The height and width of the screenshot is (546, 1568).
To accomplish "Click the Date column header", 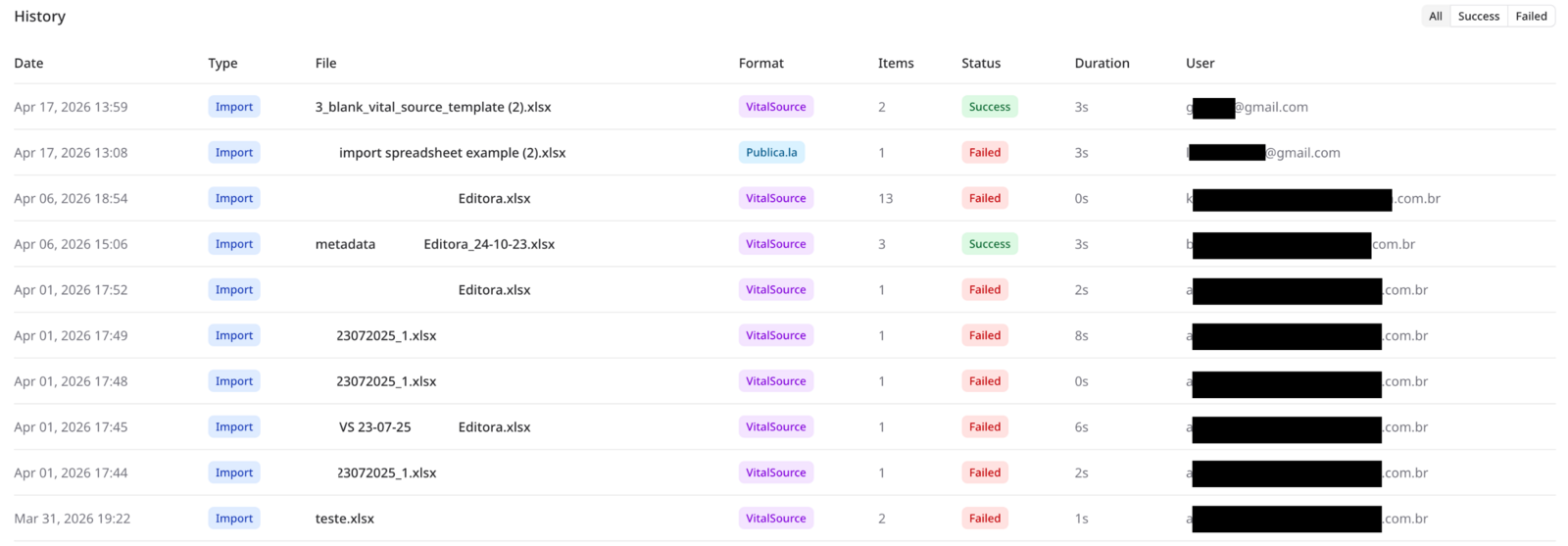I will click(28, 63).
